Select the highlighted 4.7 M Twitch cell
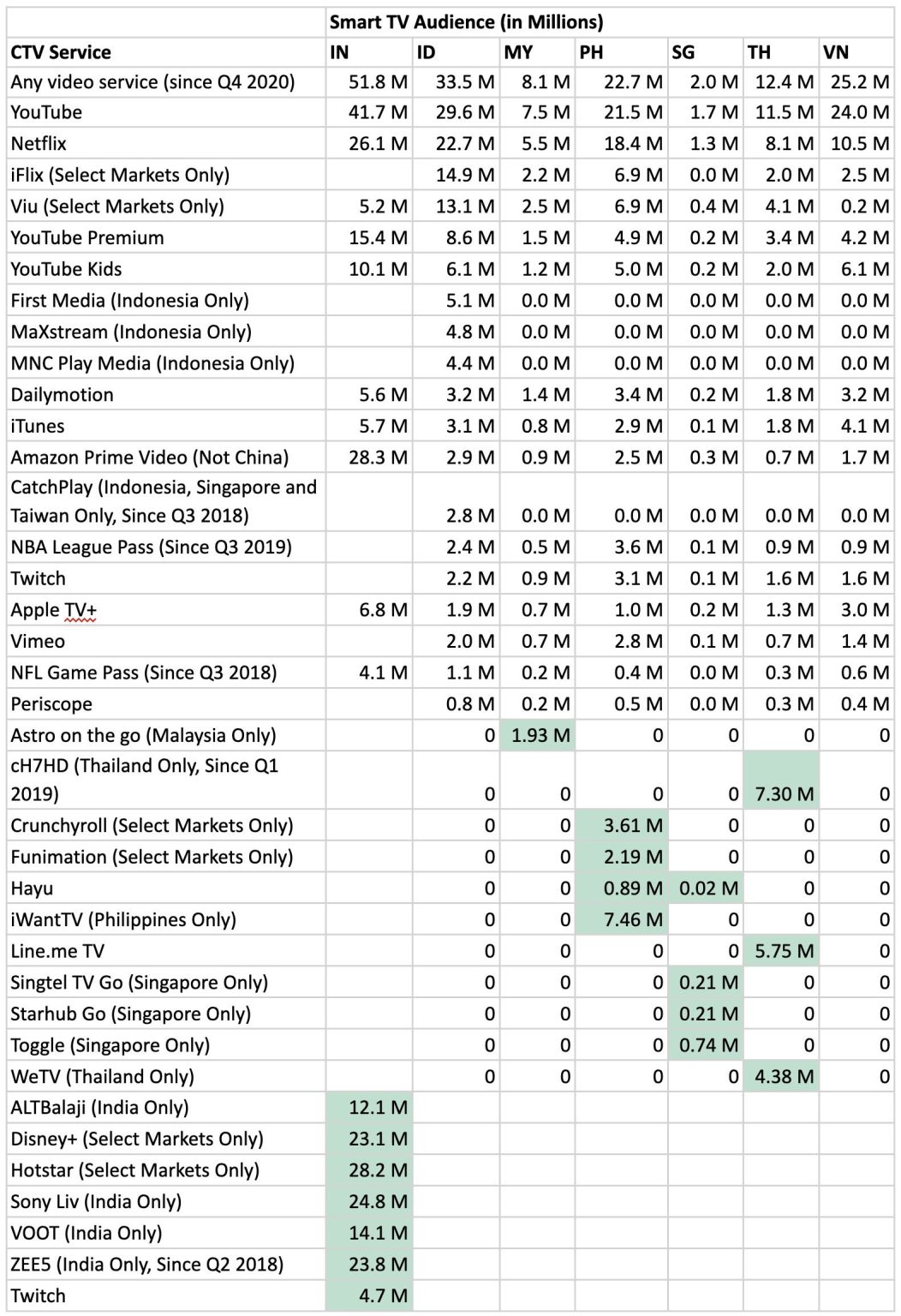The image size is (901, 1316). pos(369,1295)
